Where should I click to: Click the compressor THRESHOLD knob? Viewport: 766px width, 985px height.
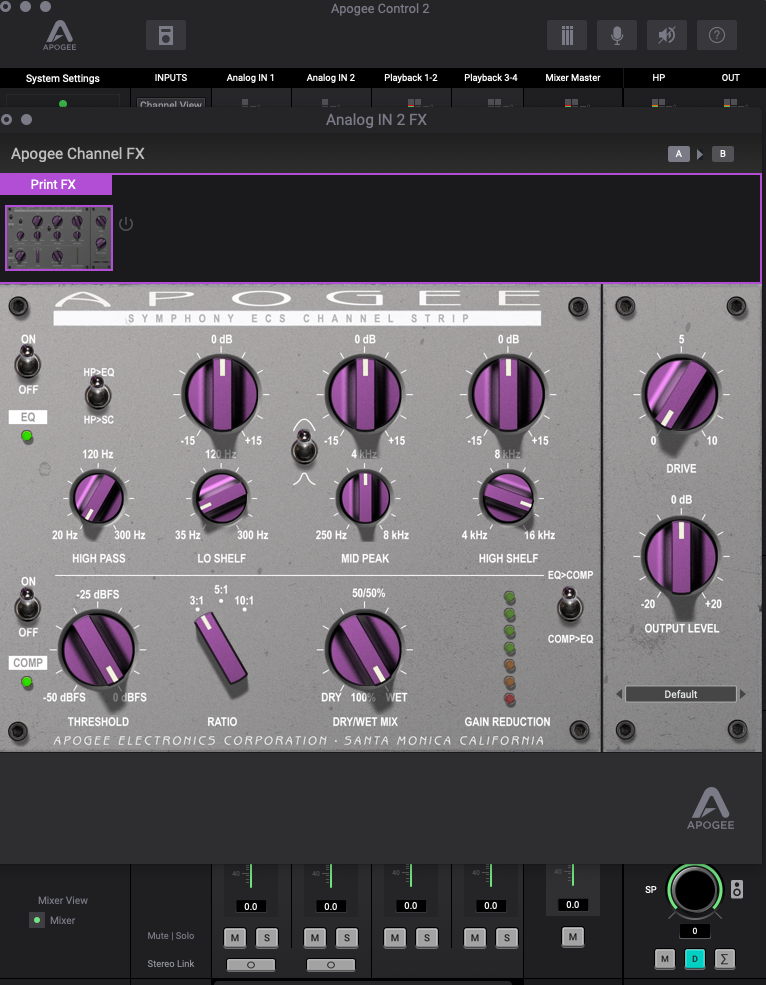pos(97,648)
